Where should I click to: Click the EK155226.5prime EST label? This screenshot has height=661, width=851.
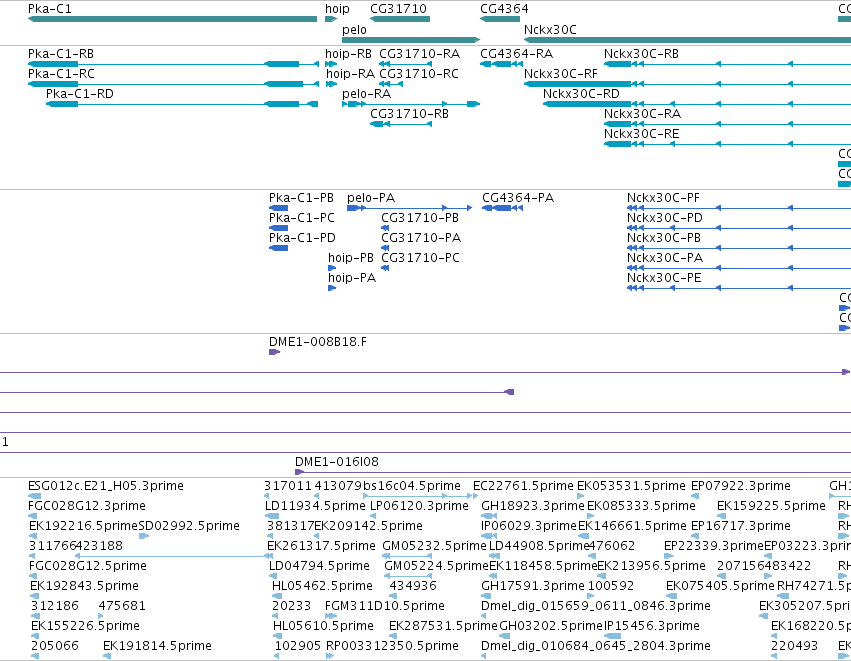[85, 626]
